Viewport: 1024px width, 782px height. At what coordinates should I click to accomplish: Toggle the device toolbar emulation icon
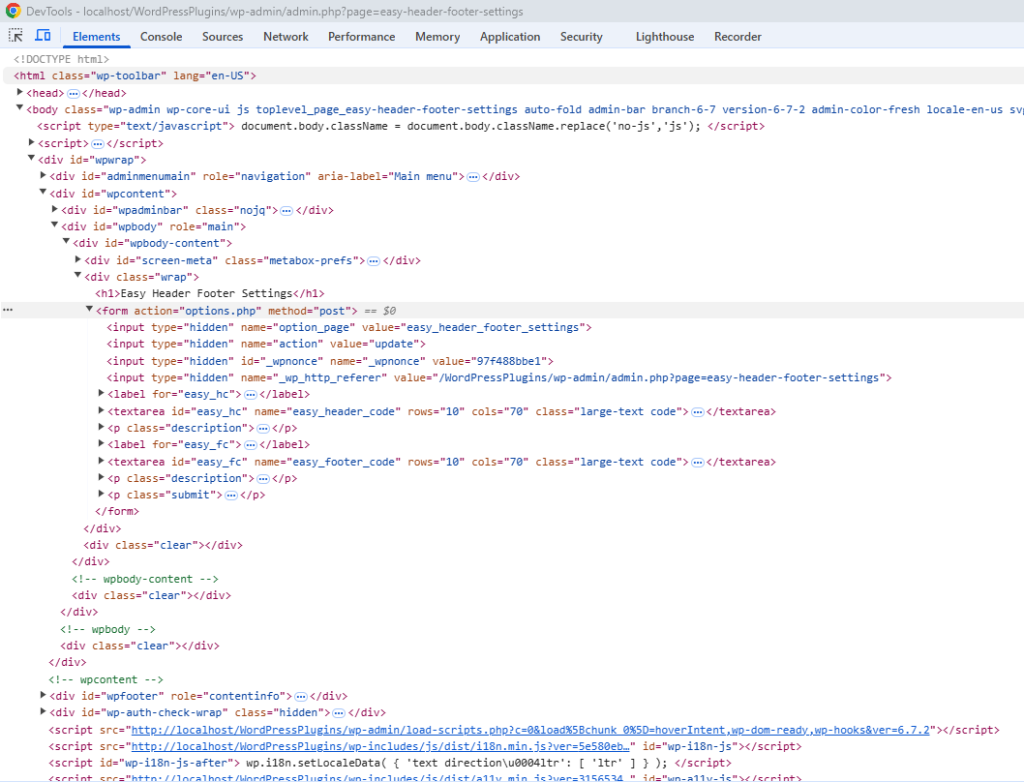[x=43, y=36]
